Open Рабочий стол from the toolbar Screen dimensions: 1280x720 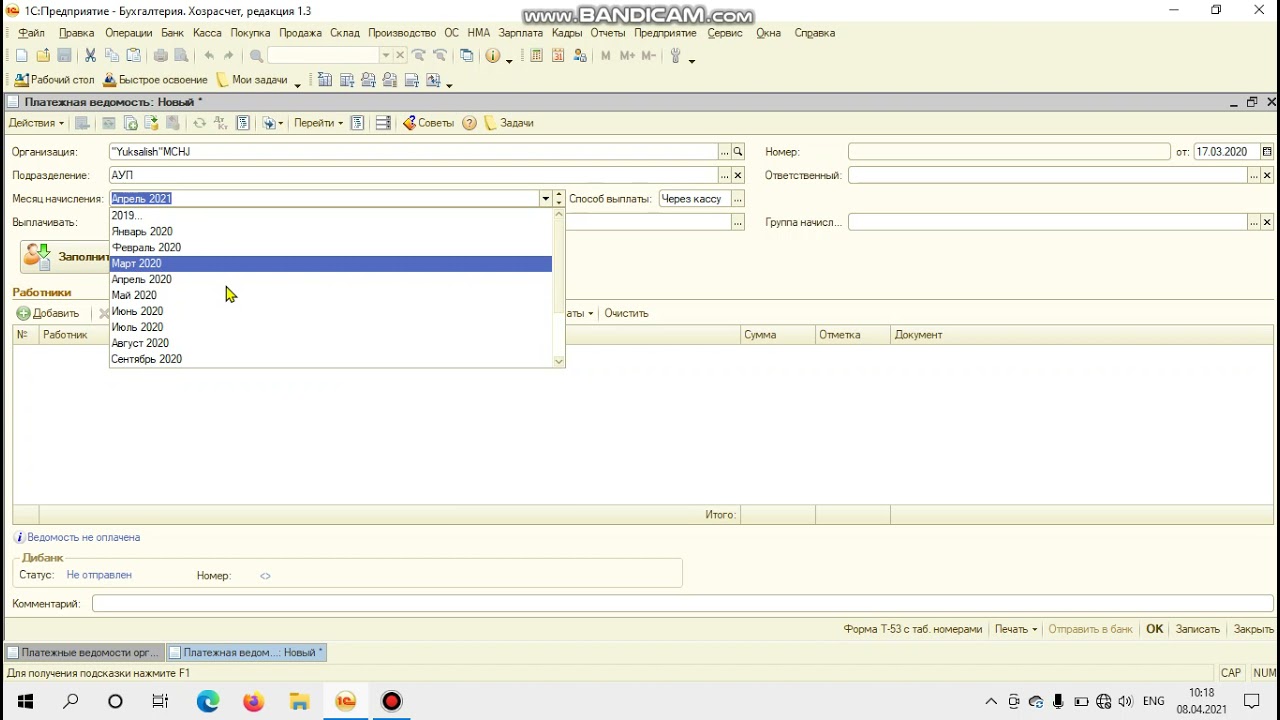[x=55, y=80]
